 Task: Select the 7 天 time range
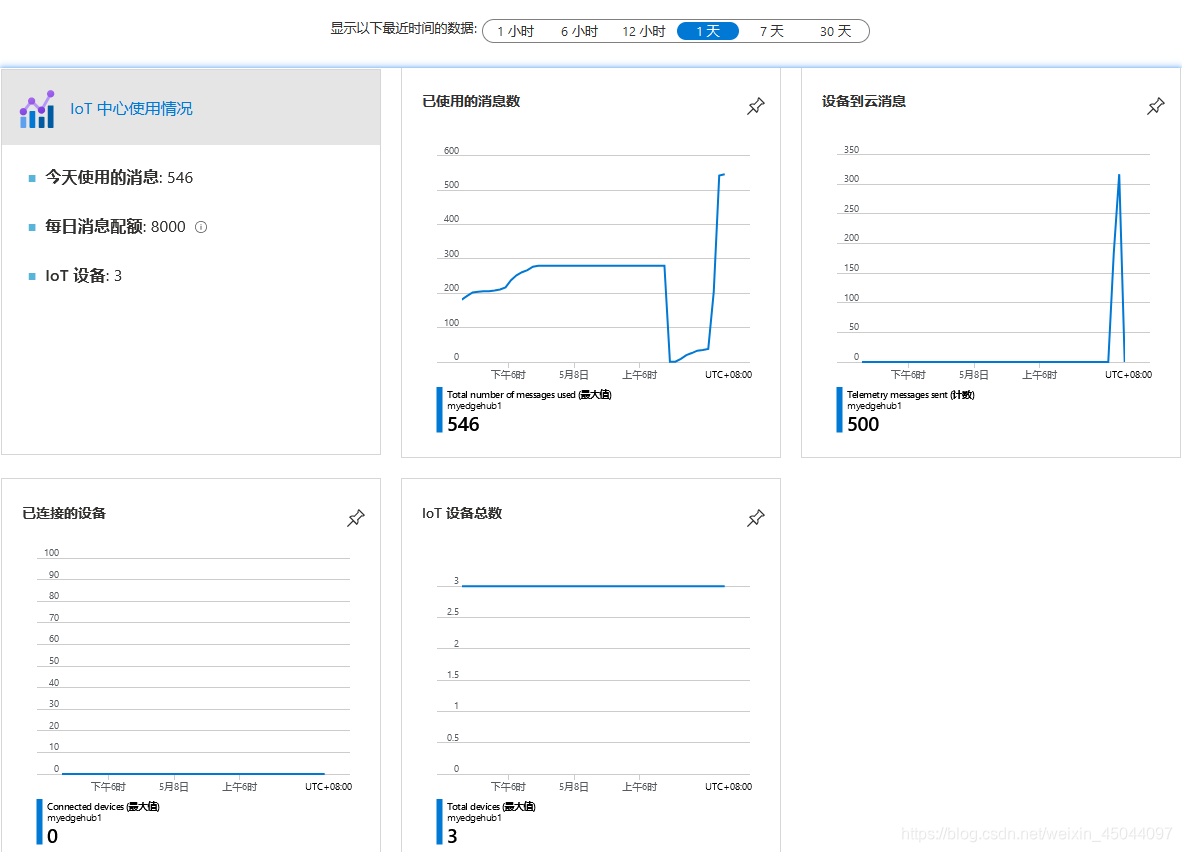(x=771, y=31)
